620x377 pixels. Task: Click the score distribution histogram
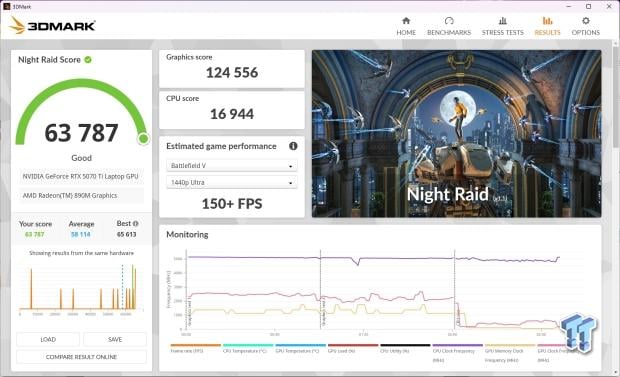click(81, 289)
